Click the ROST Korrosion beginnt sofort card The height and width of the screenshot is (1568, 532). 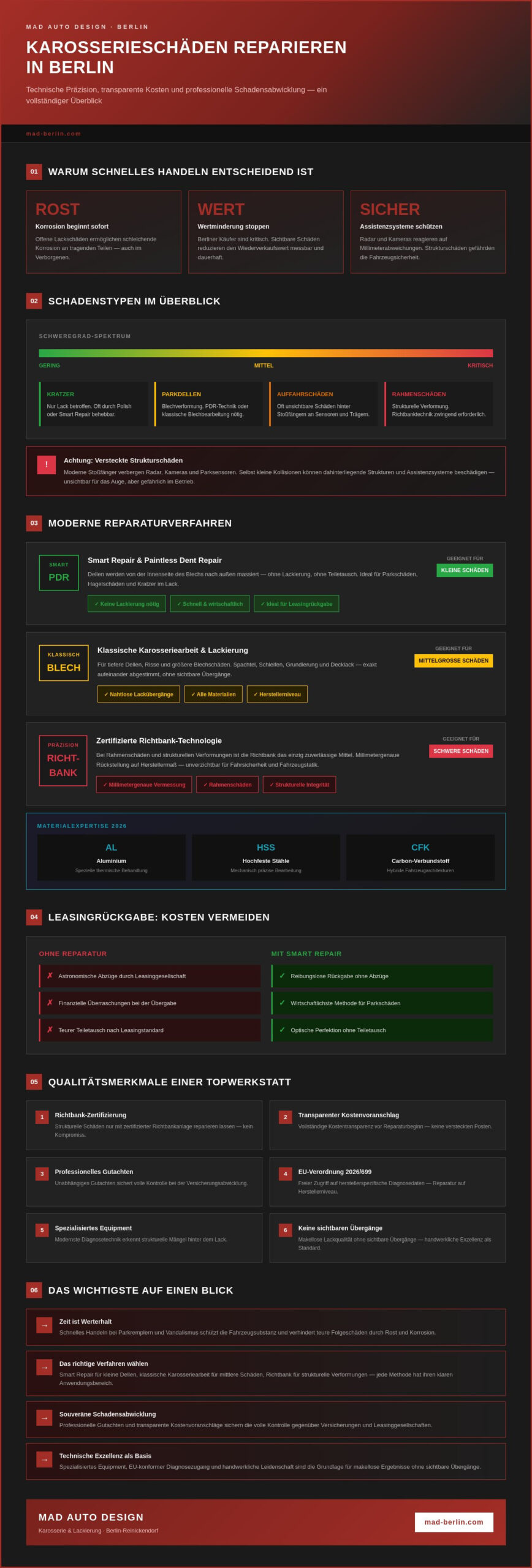pyautogui.click(x=104, y=232)
